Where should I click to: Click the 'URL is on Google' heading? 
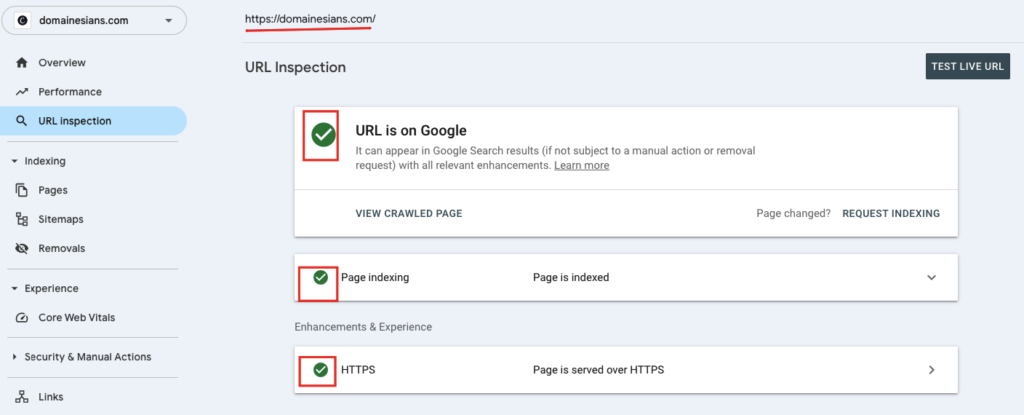pyautogui.click(x=411, y=130)
